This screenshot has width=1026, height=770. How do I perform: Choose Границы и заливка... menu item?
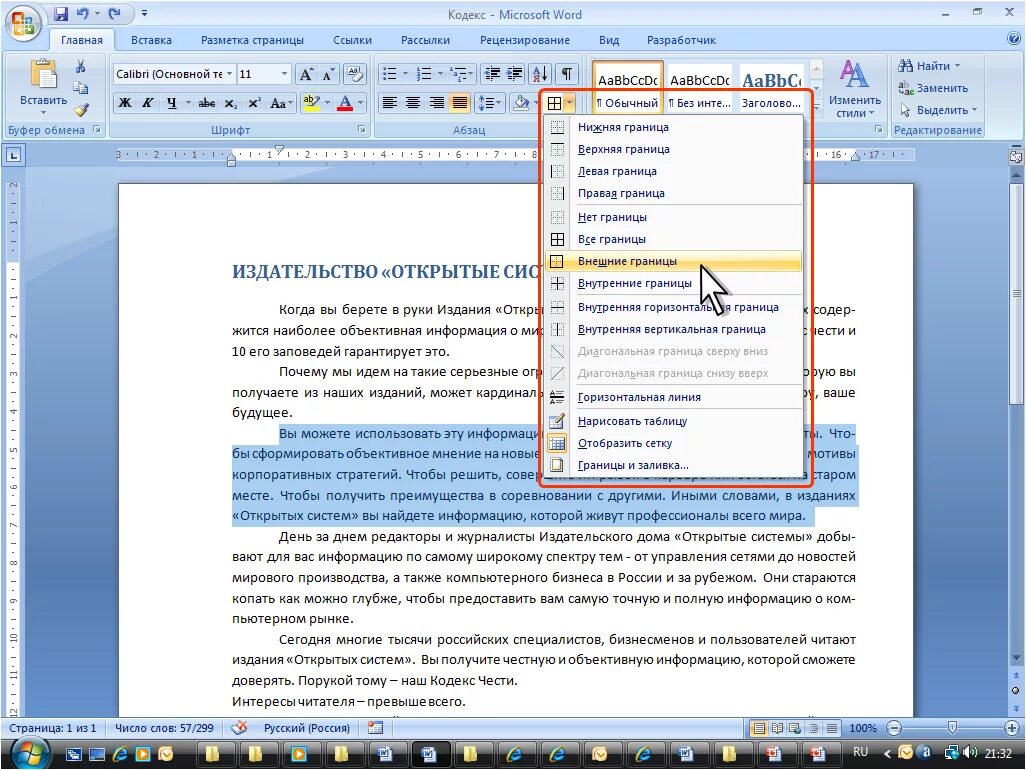click(x=673, y=465)
